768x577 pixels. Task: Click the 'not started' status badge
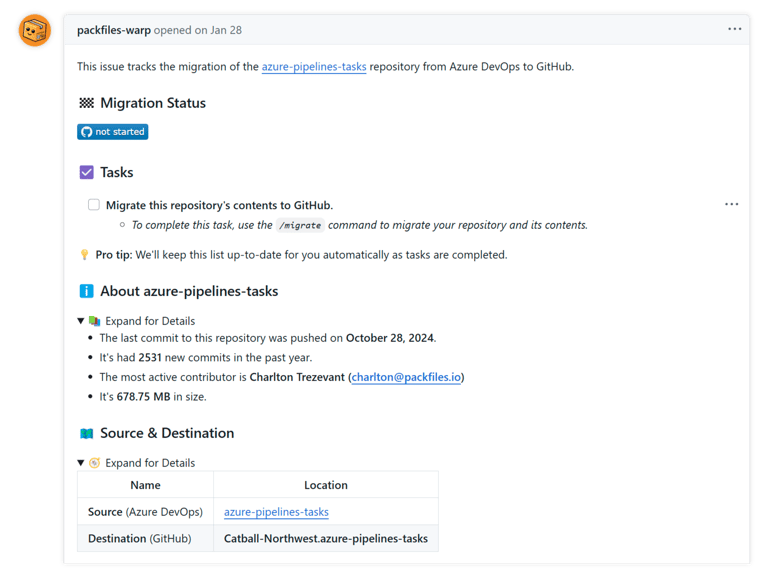click(x=113, y=131)
